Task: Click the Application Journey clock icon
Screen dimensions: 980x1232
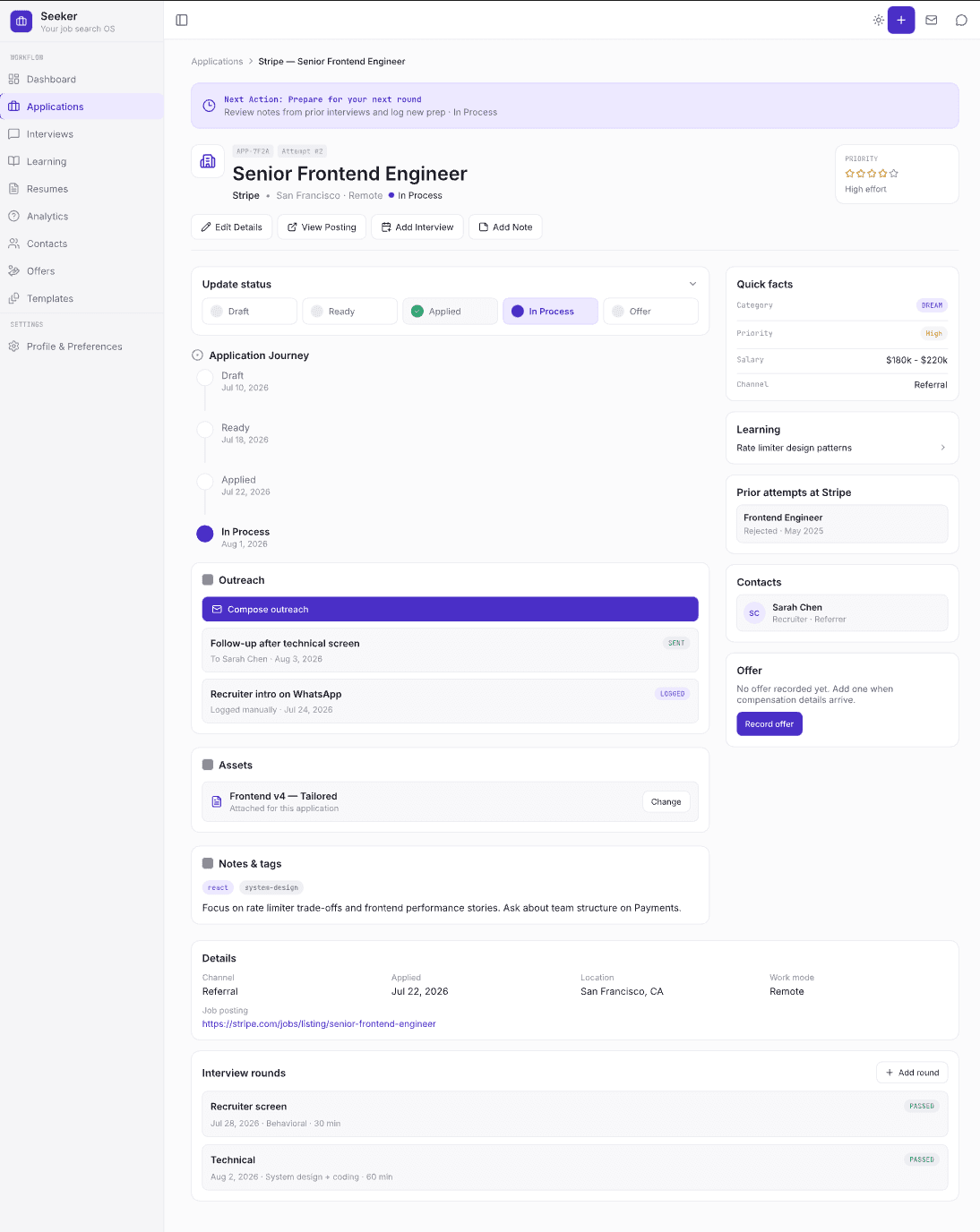Action: pyautogui.click(x=198, y=355)
